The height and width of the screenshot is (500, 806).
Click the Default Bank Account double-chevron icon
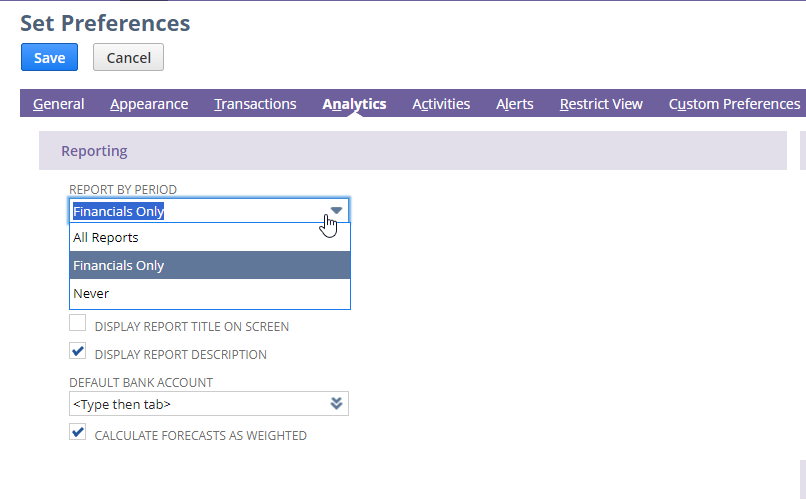tap(336, 403)
